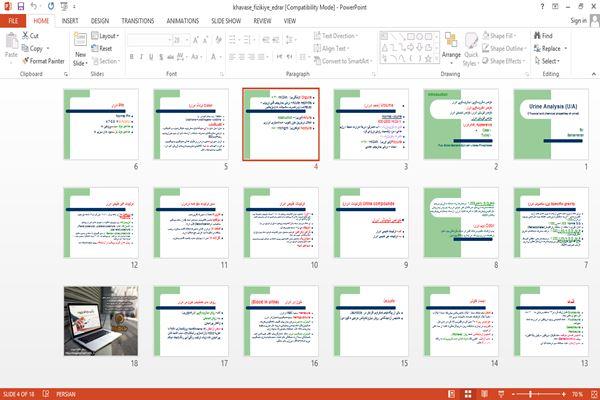
Task: Switch to the TRANSITIONS tab
Action: pos(138,21)
